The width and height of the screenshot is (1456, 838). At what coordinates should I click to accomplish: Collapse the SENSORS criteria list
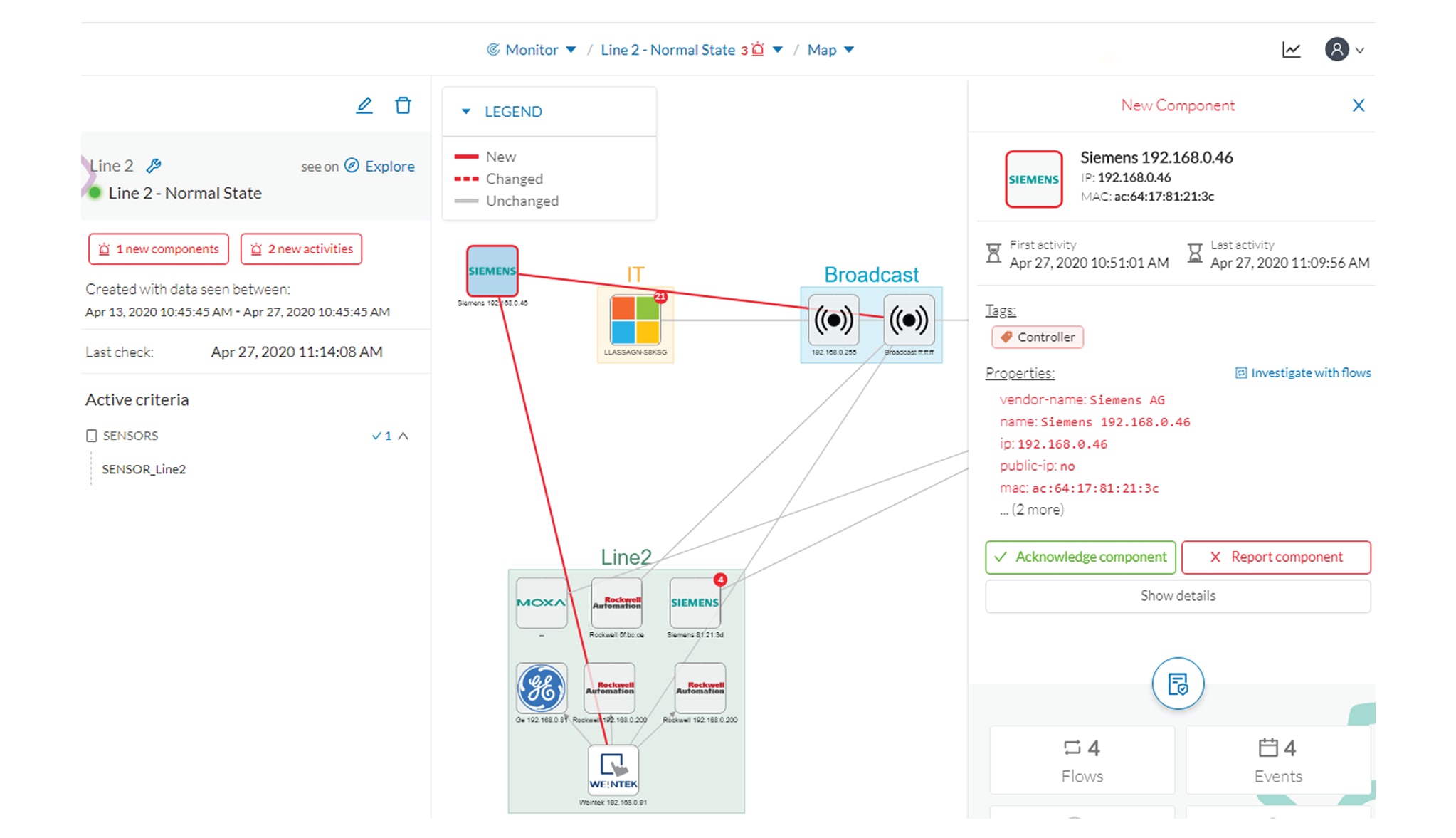403,436
